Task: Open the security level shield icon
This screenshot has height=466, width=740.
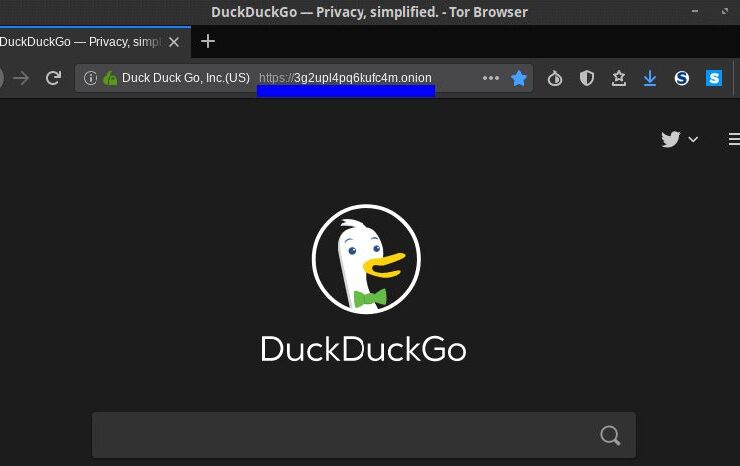Action: click(x=587, y=78)
